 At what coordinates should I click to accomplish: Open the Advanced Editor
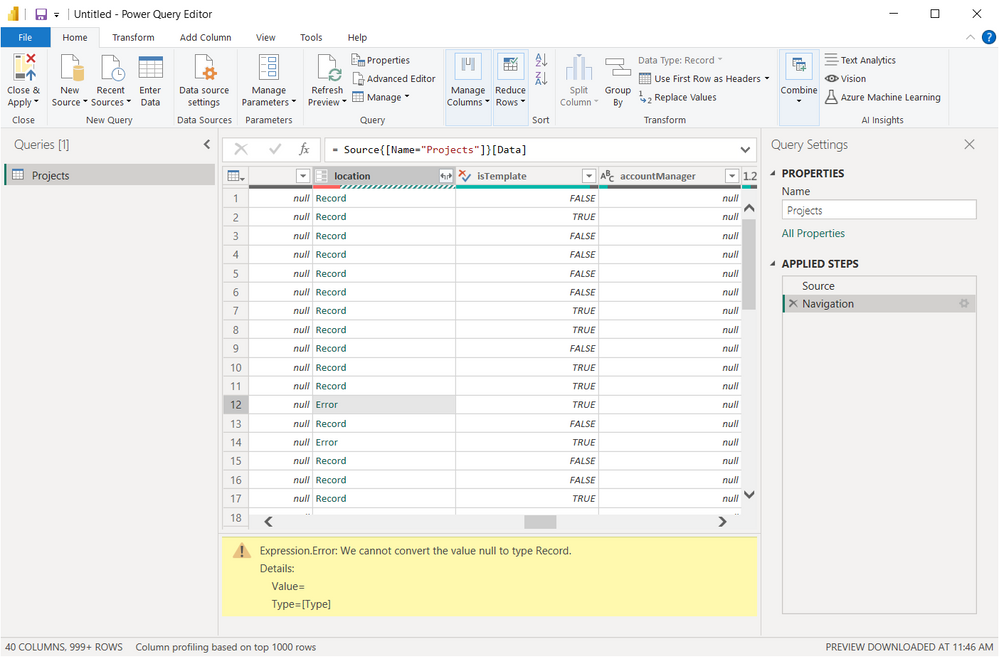394,78
